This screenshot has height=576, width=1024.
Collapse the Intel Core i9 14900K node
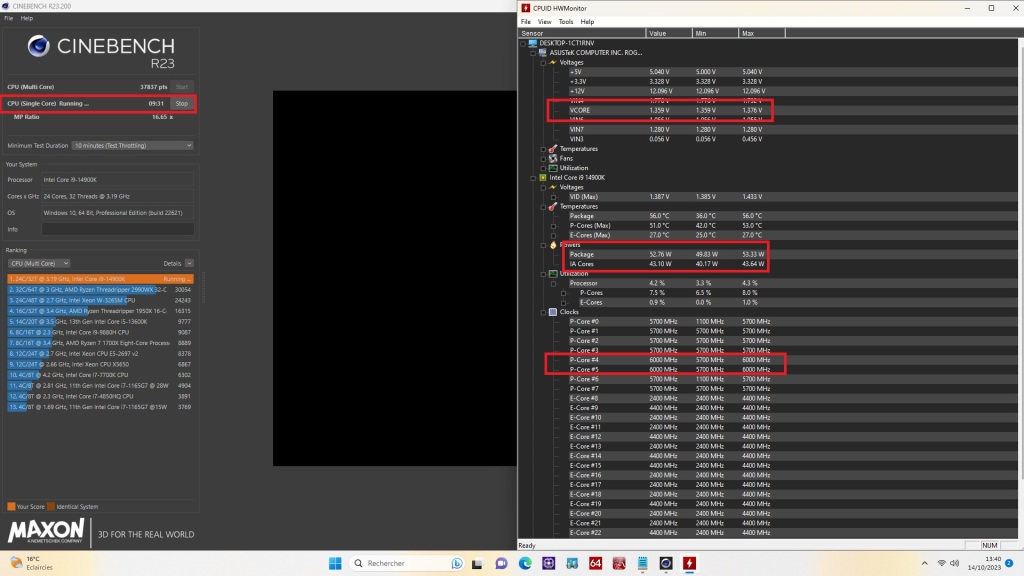coord(533,178)
